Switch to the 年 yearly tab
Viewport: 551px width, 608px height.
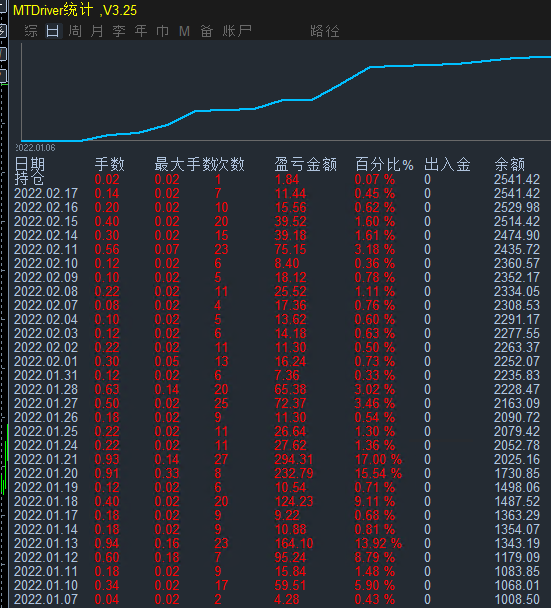(141, 31)
